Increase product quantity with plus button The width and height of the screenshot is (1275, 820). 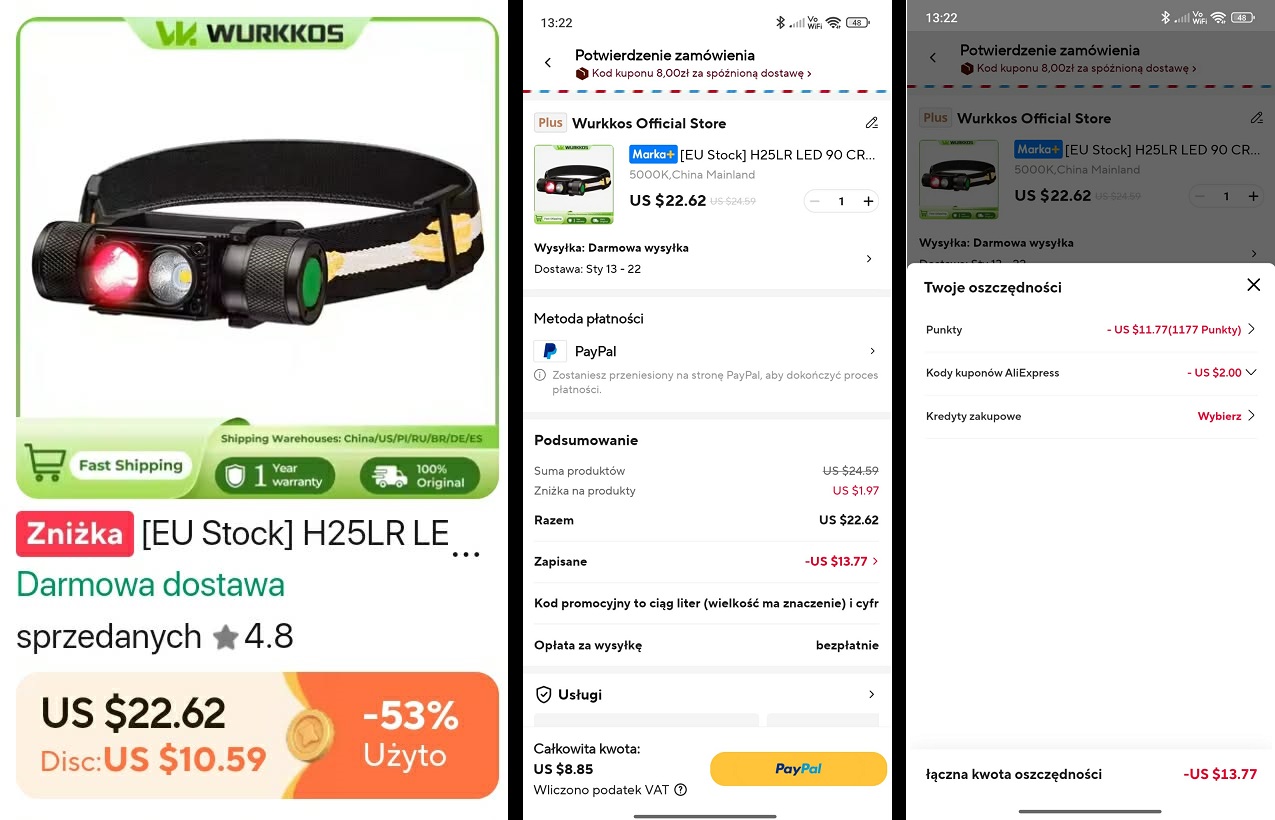pos(868,201)
